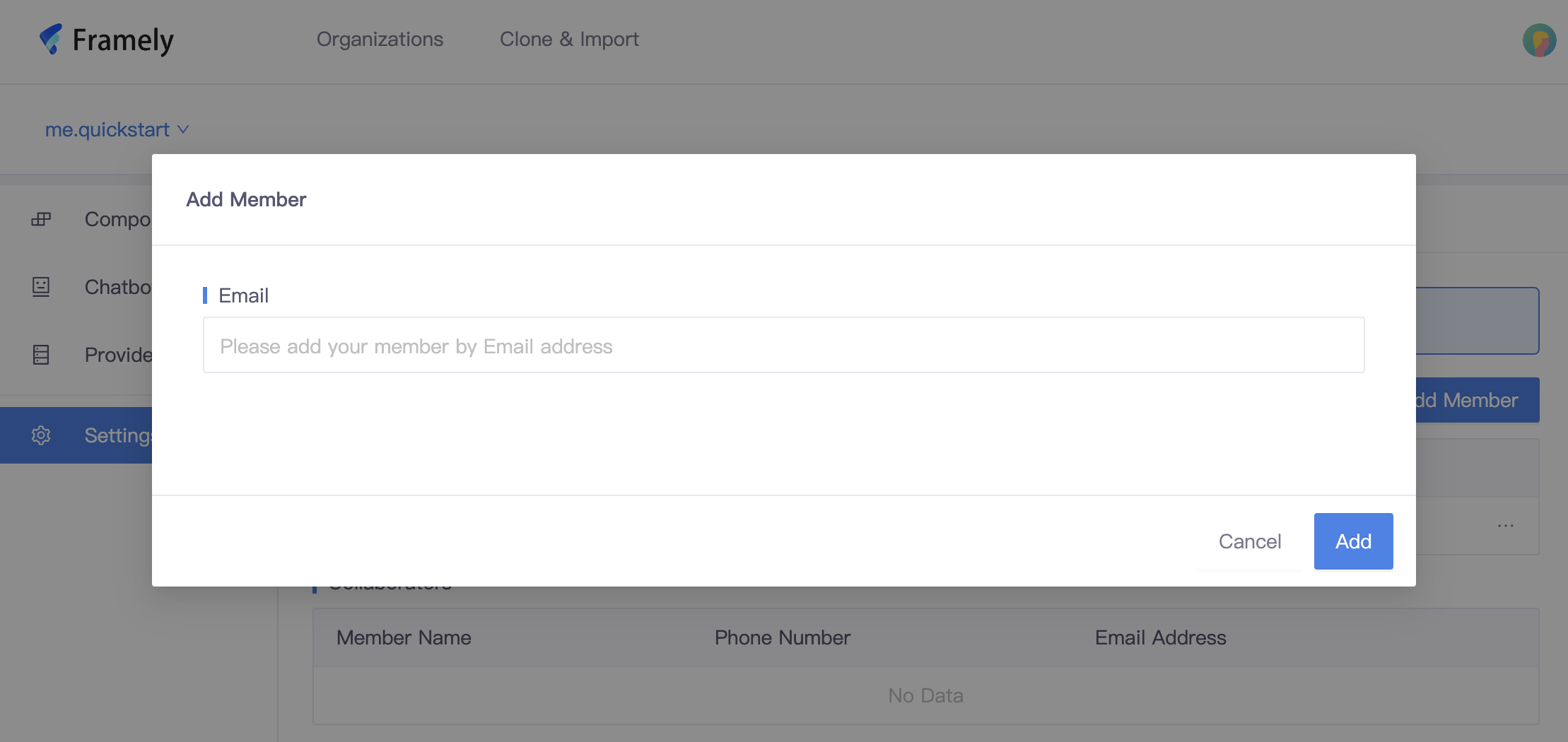Click the Phone Number column header
The width and height of the screenshot is (1568, 742).
(783, 637)
